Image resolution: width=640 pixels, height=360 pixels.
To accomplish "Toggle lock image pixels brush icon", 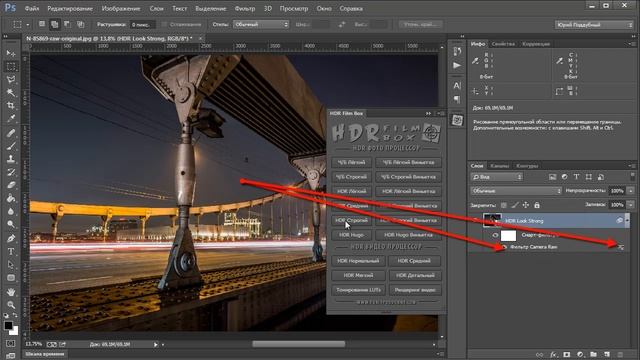I will (x=515, y=205).
